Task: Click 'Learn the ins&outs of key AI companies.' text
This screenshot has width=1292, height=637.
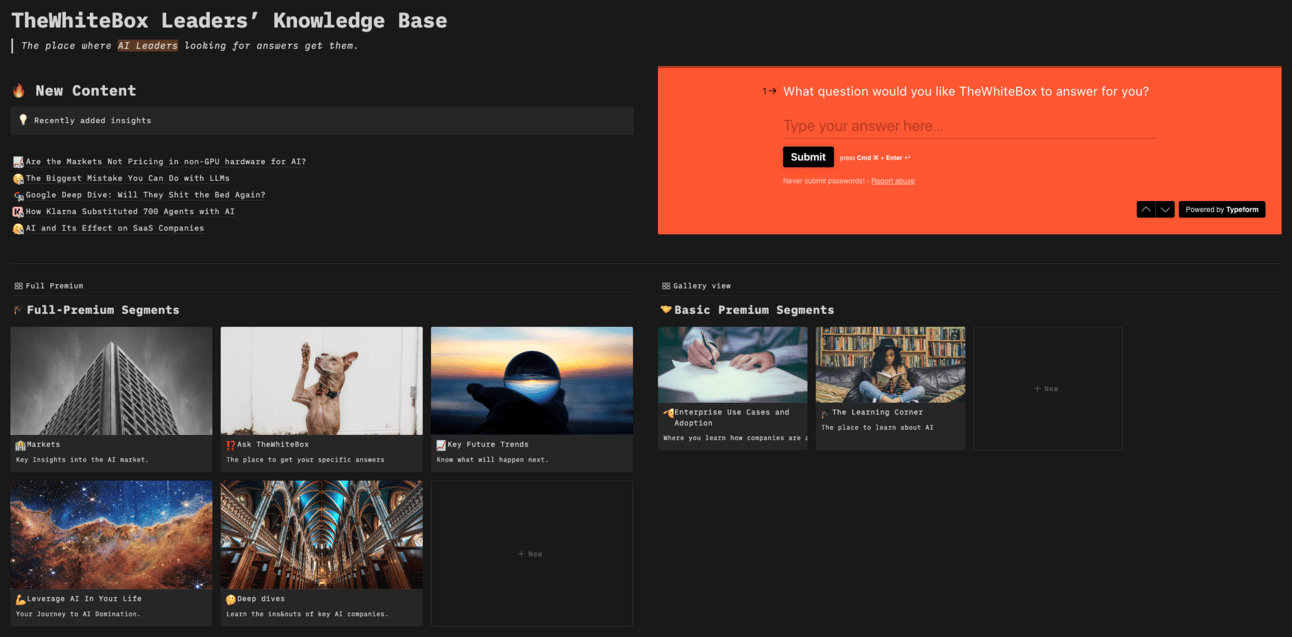Action: (x=307, y=614)
